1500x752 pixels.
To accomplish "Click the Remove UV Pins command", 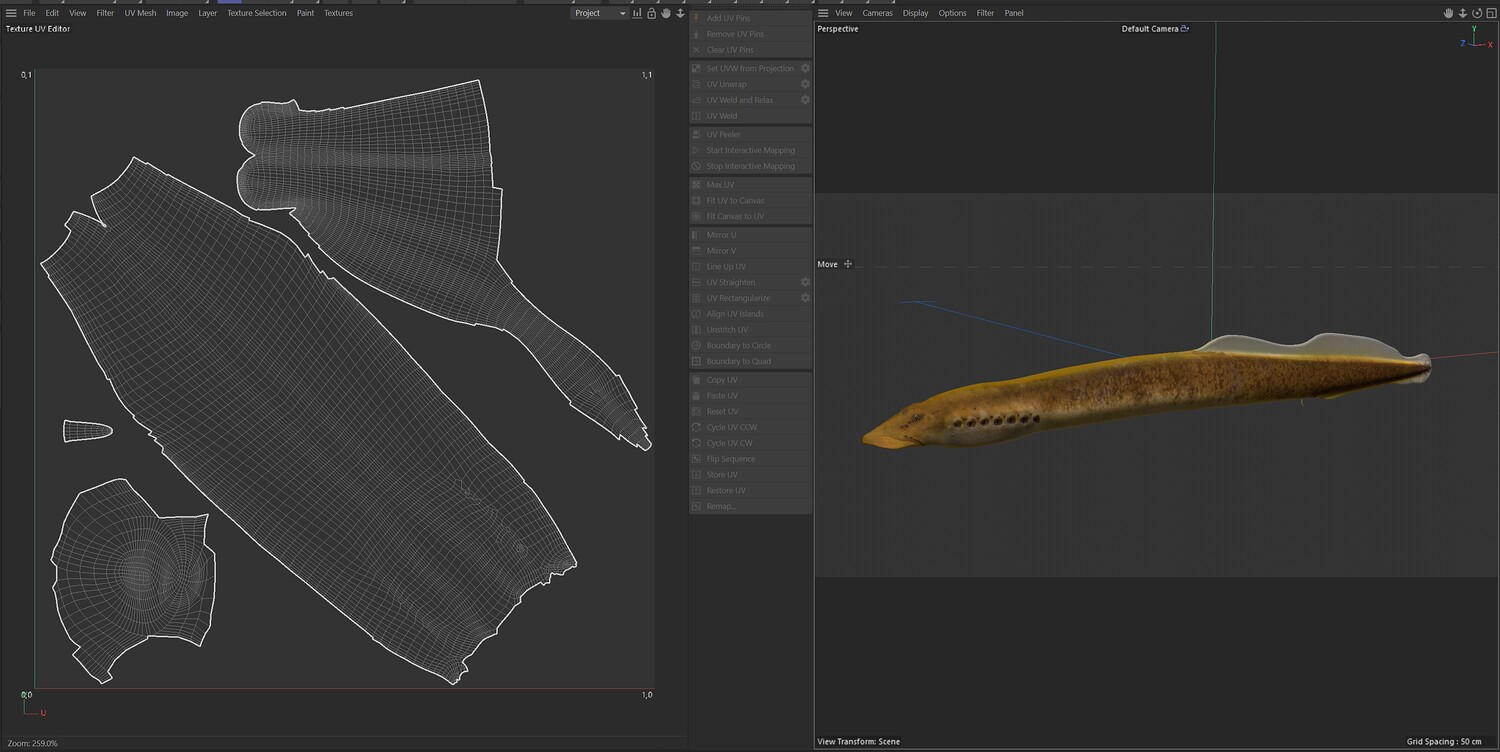I will tap(751, 34).
